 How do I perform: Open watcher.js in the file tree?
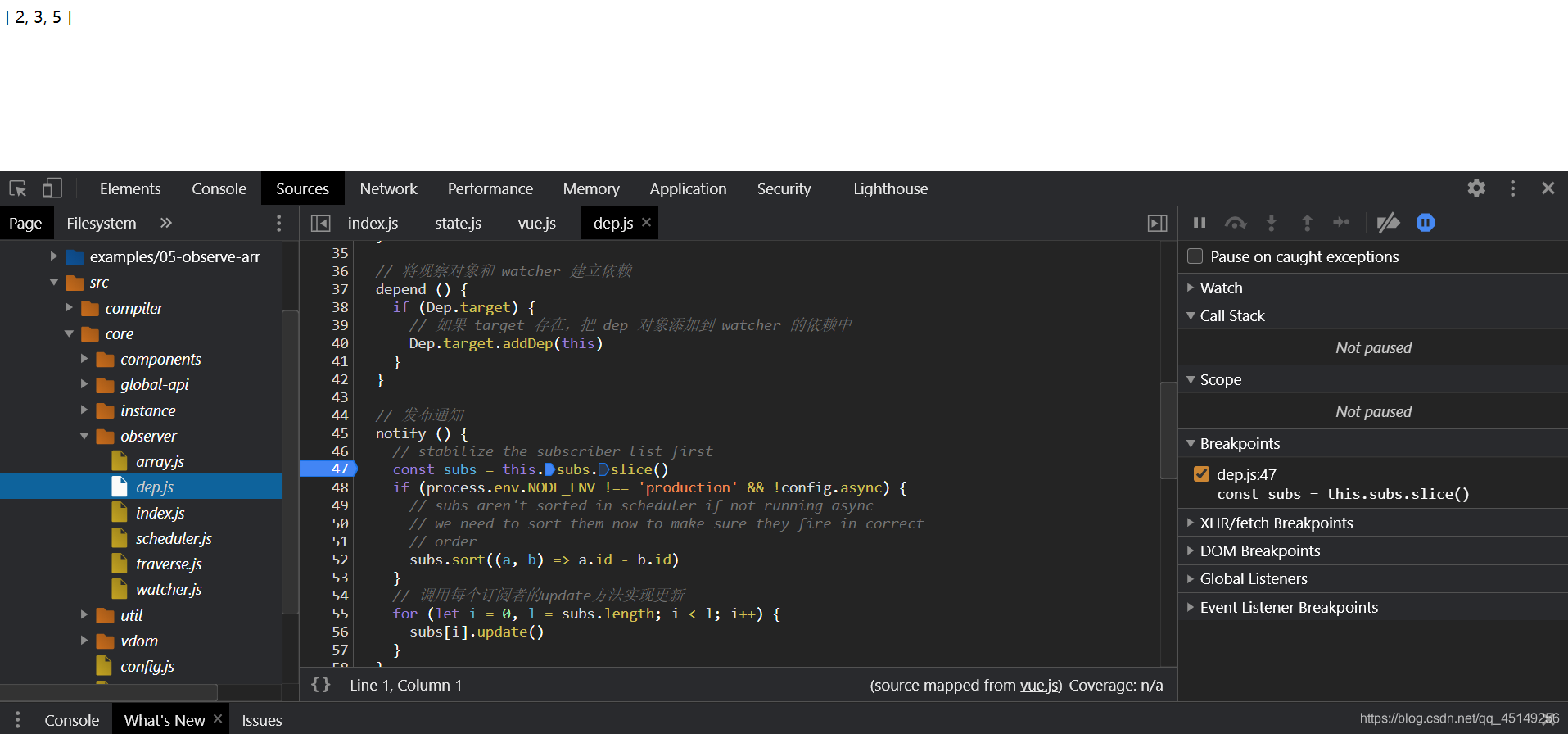tap(169, 589)
